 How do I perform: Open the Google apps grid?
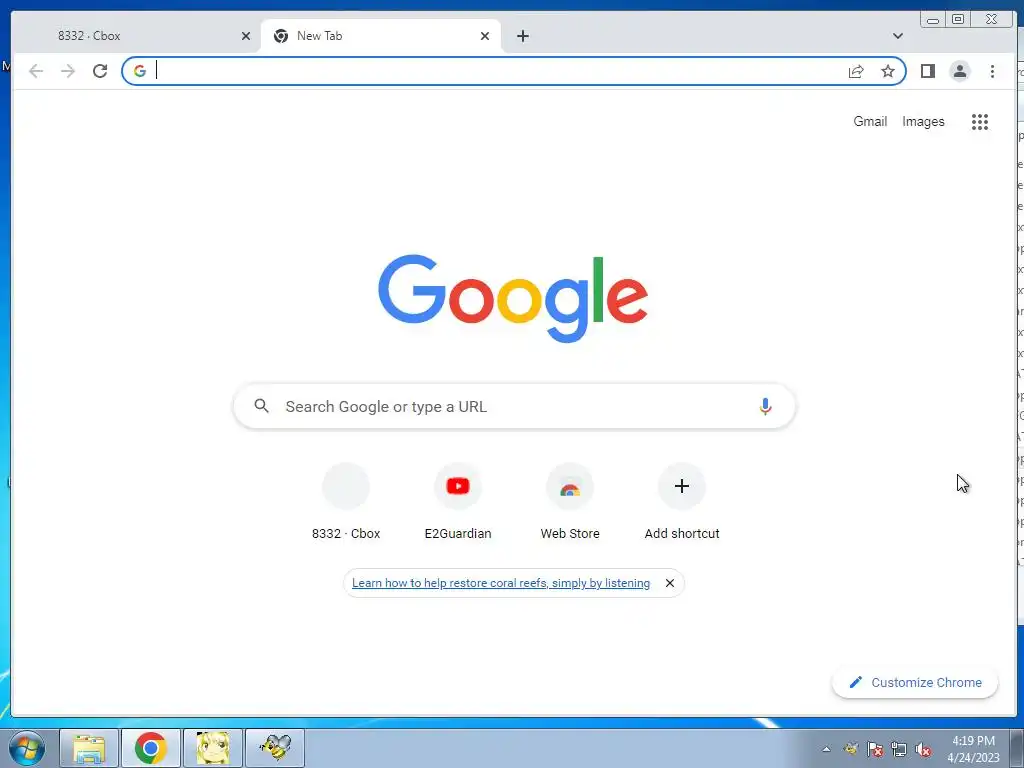[x=980, y=121]
